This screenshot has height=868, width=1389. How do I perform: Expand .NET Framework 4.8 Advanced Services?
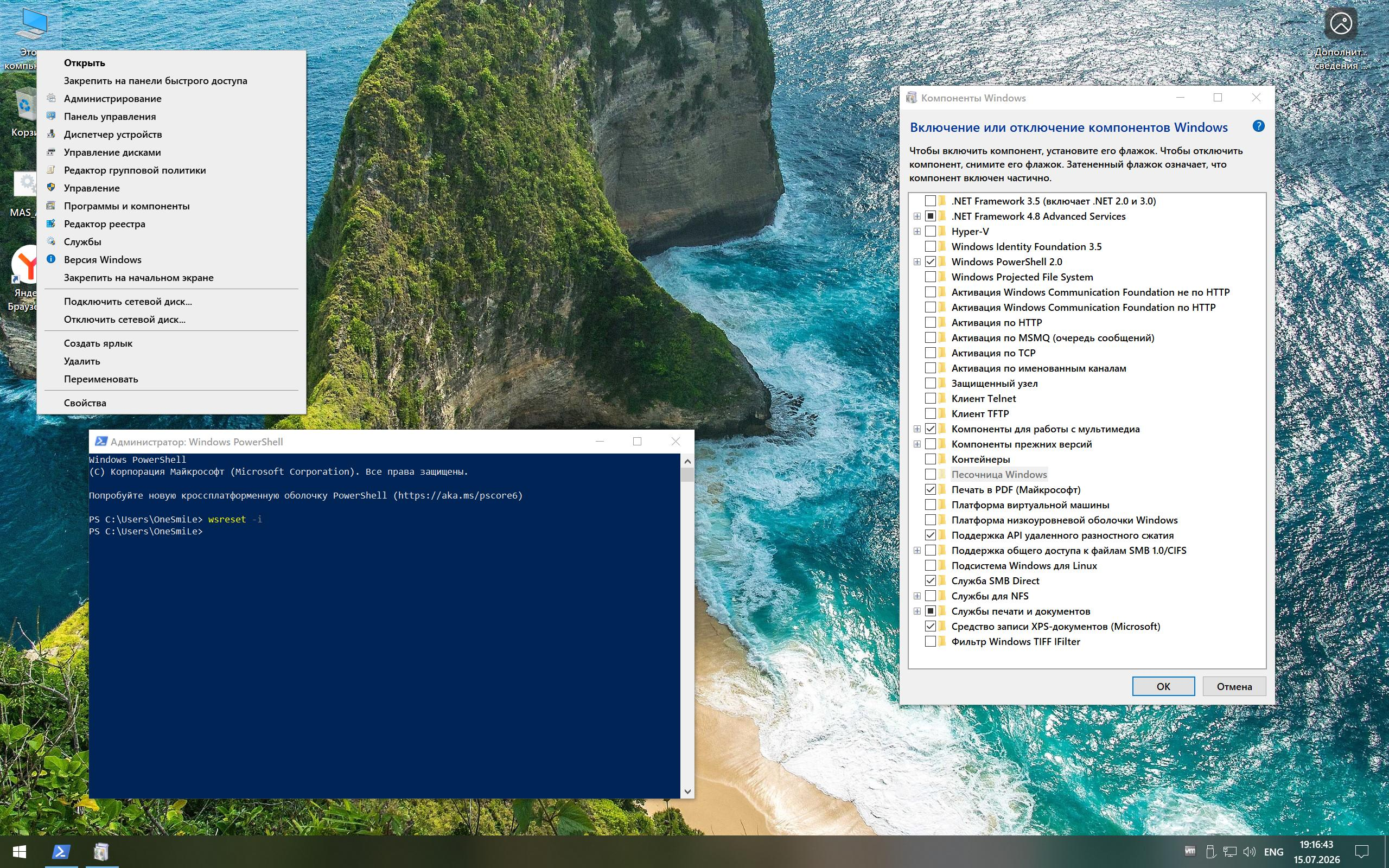(917, 216)
